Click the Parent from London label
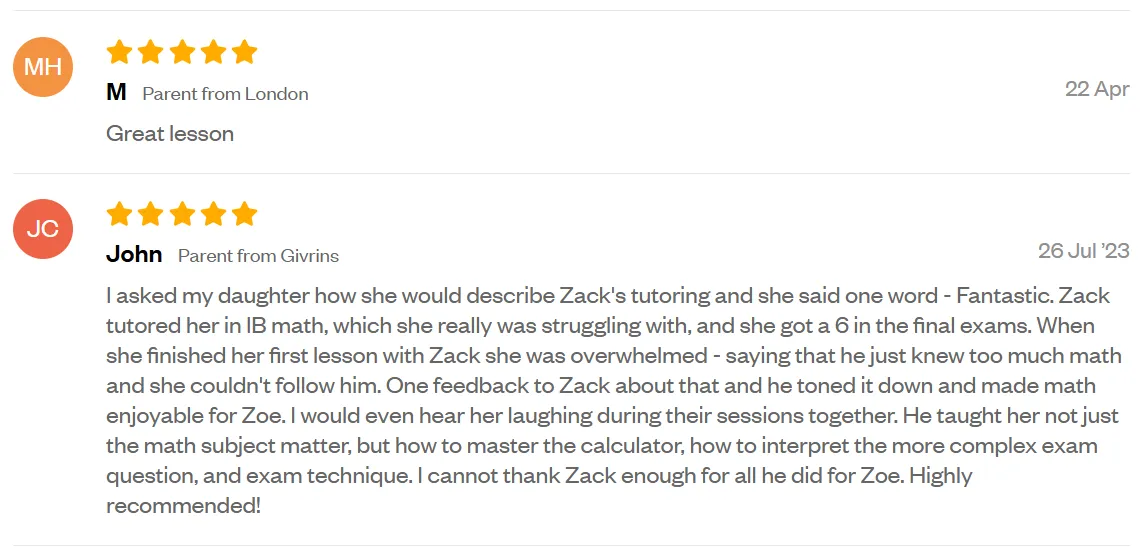The image size is (1147, 551). 225,94
